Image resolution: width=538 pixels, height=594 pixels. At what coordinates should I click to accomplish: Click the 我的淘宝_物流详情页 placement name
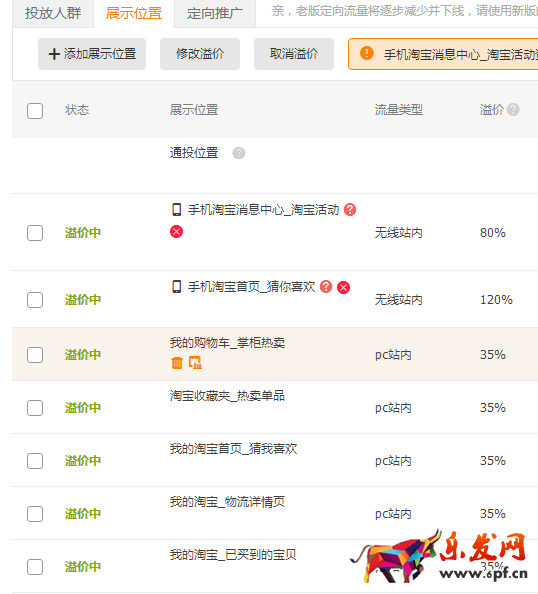[227, 502]
